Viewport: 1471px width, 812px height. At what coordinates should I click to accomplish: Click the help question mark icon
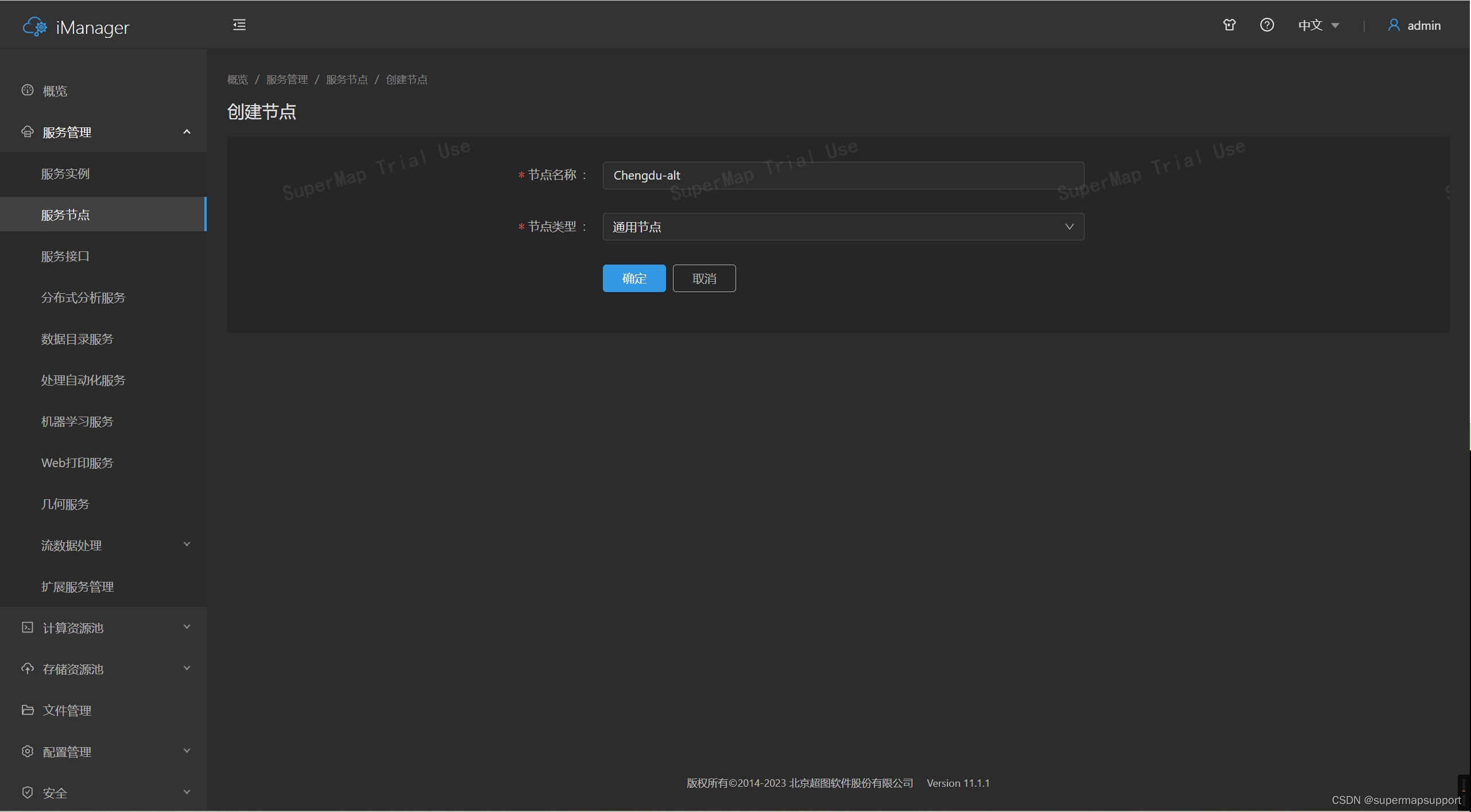point(1267,25)
